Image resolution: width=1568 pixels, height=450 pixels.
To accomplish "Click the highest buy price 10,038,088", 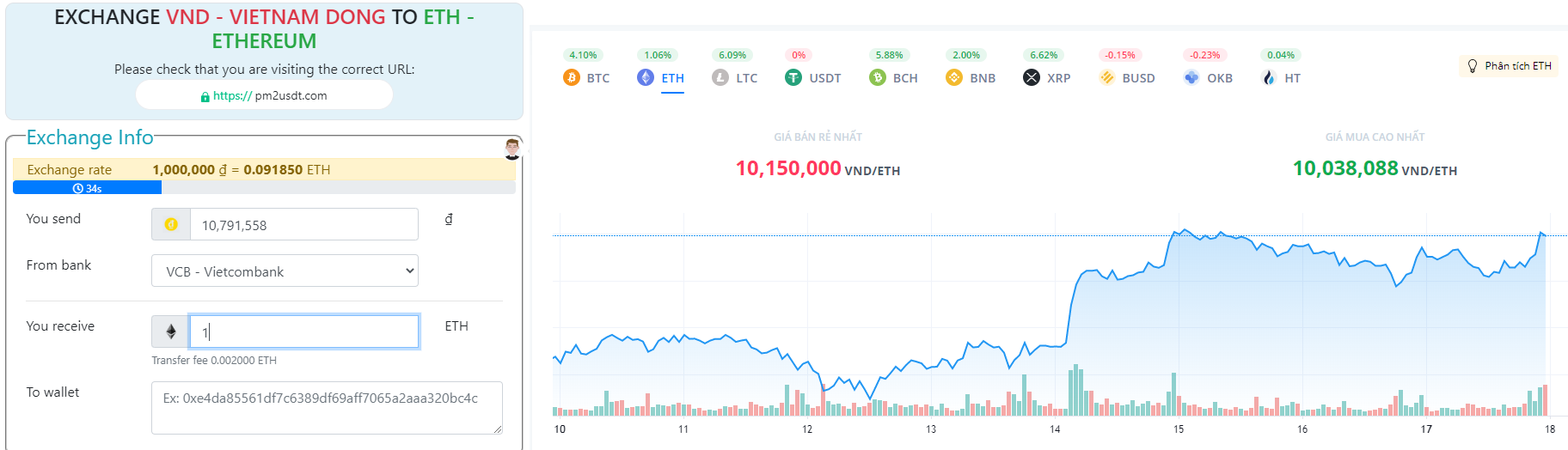I will pos(1345,168).
